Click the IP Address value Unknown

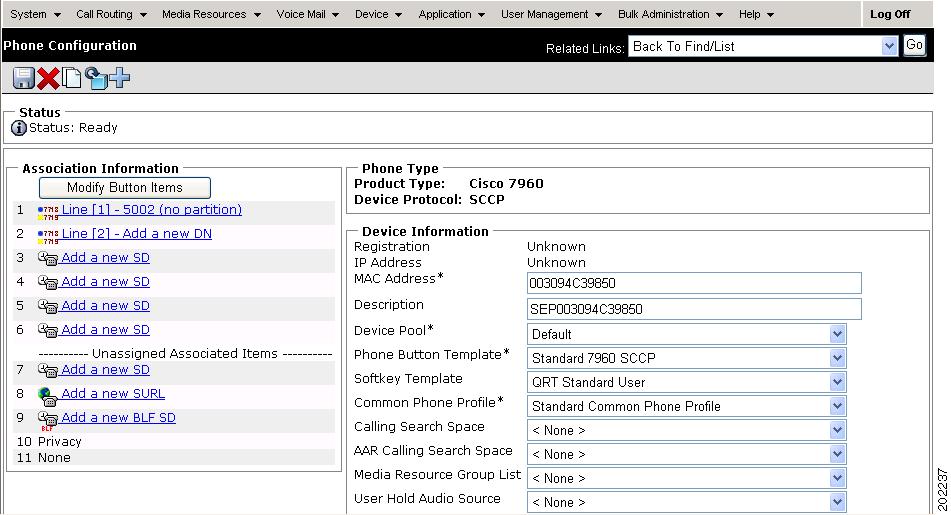(556, 263)
